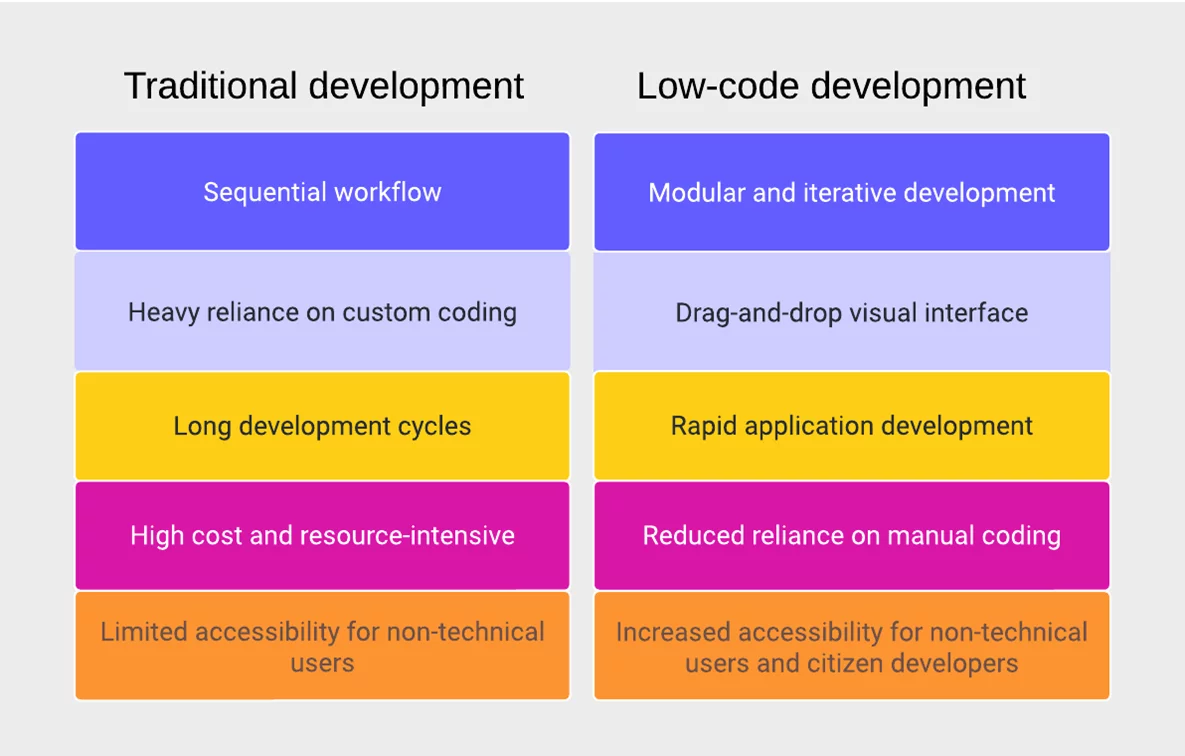Select the "Heavy reliance on custom coding" block

coord(322,312)
